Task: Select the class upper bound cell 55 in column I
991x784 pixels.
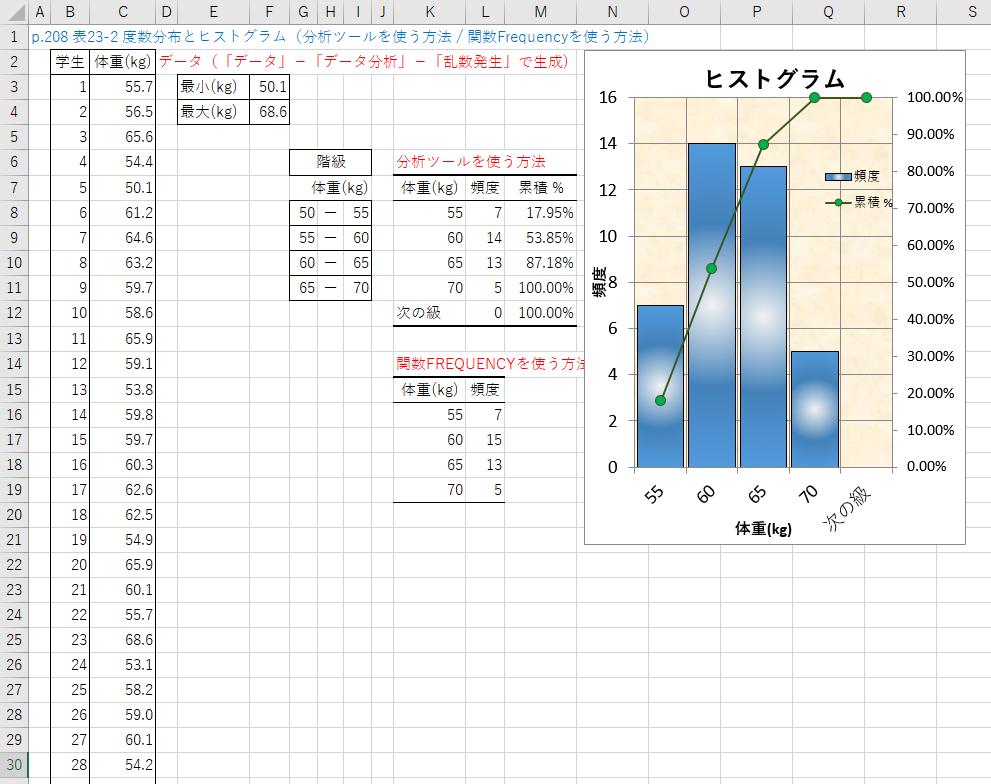Action: (x=360, y=213)
